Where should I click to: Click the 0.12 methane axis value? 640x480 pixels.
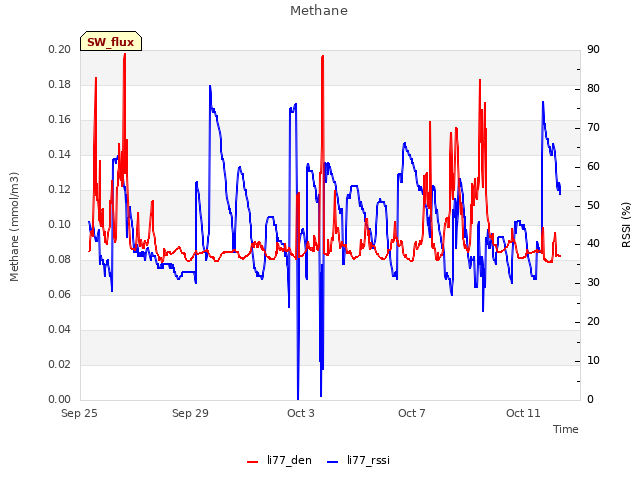(60, 189)
